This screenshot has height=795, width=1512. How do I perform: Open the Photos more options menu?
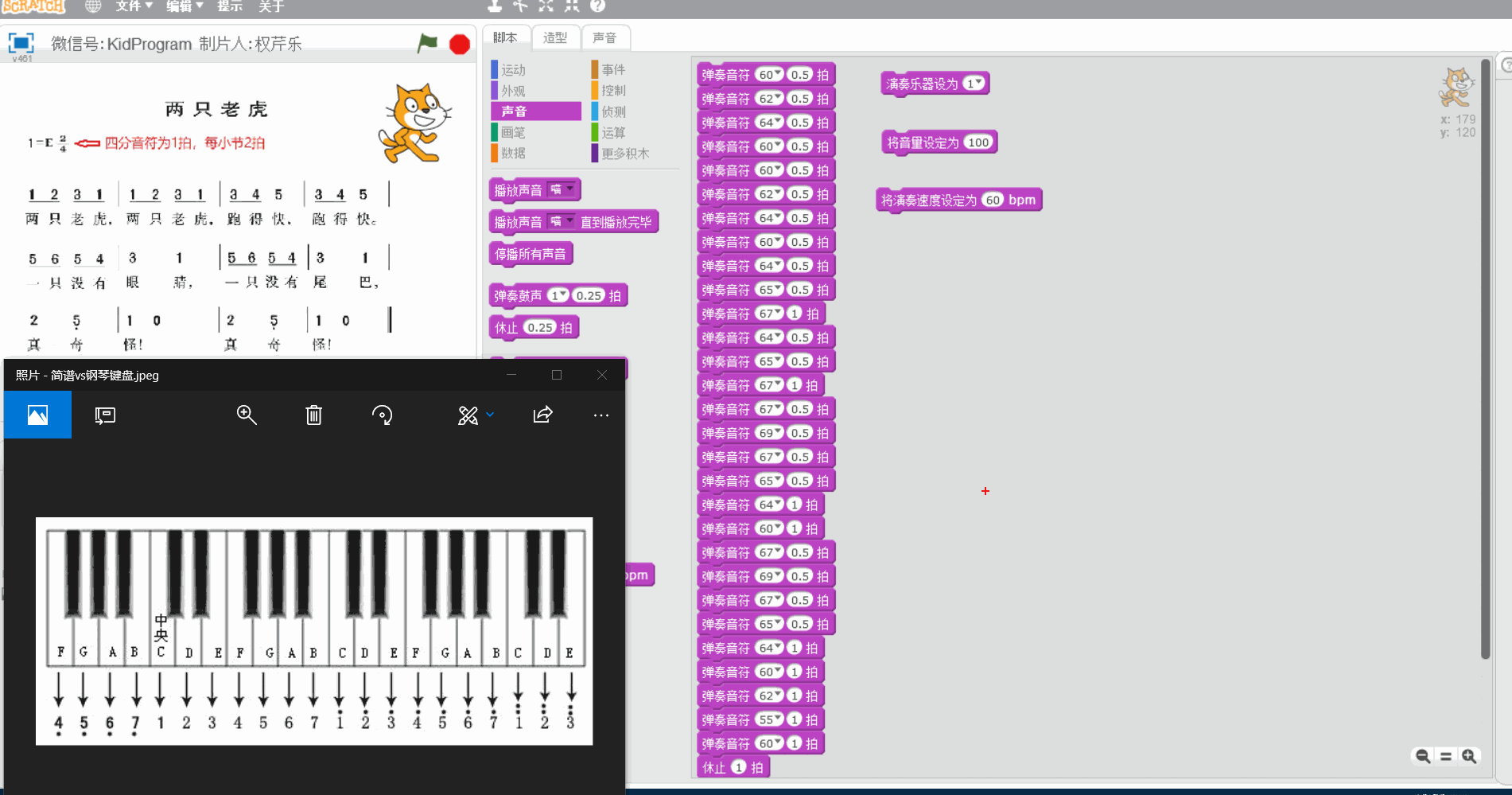(x=601, y=415)
